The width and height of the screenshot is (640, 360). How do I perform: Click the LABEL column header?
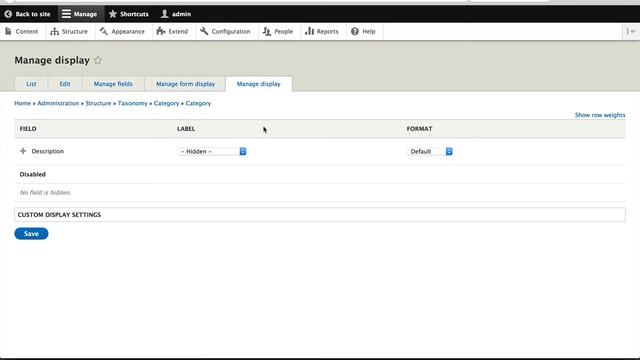(186, 129)
